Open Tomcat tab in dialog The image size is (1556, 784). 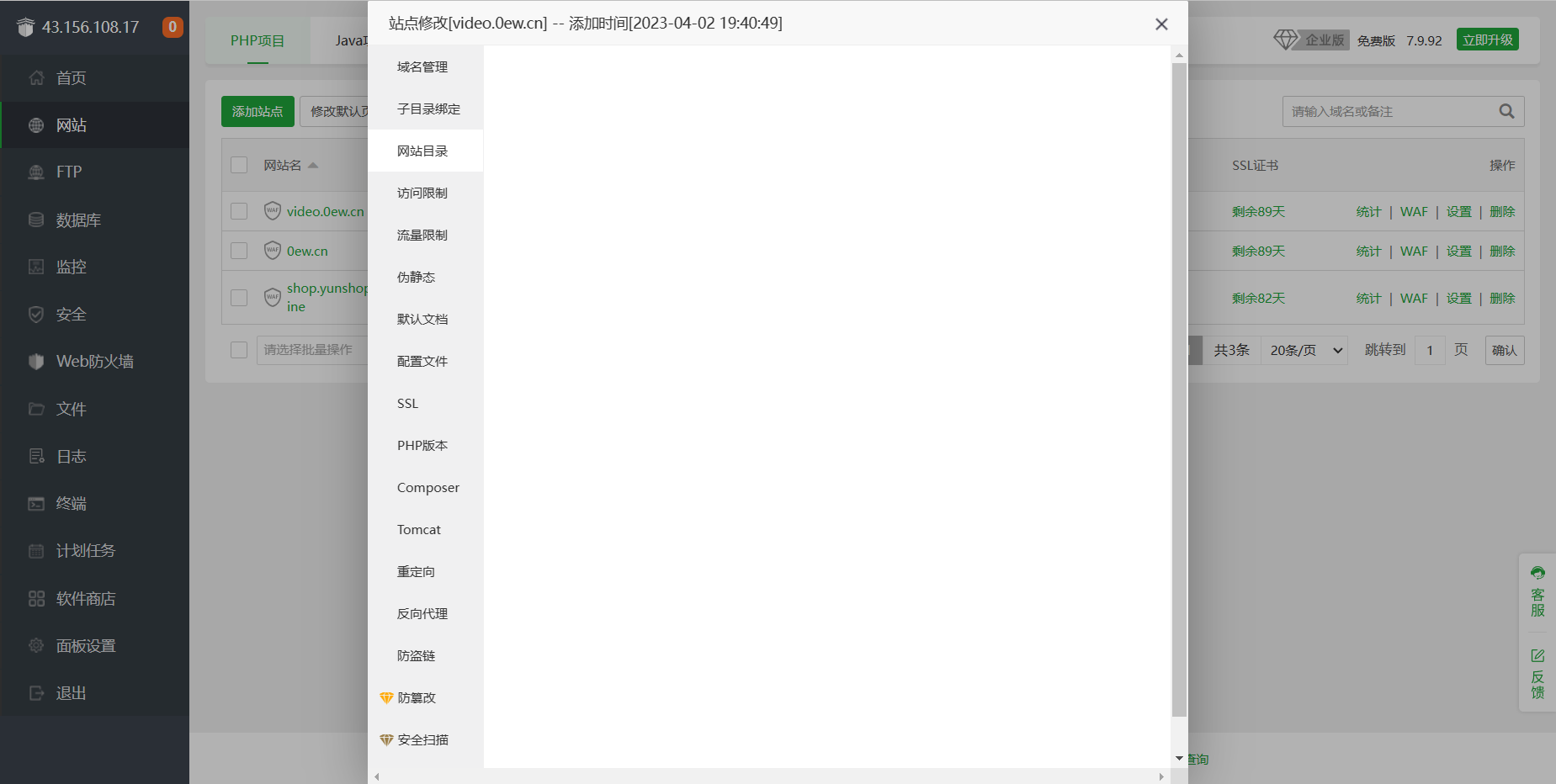[425, 529]
